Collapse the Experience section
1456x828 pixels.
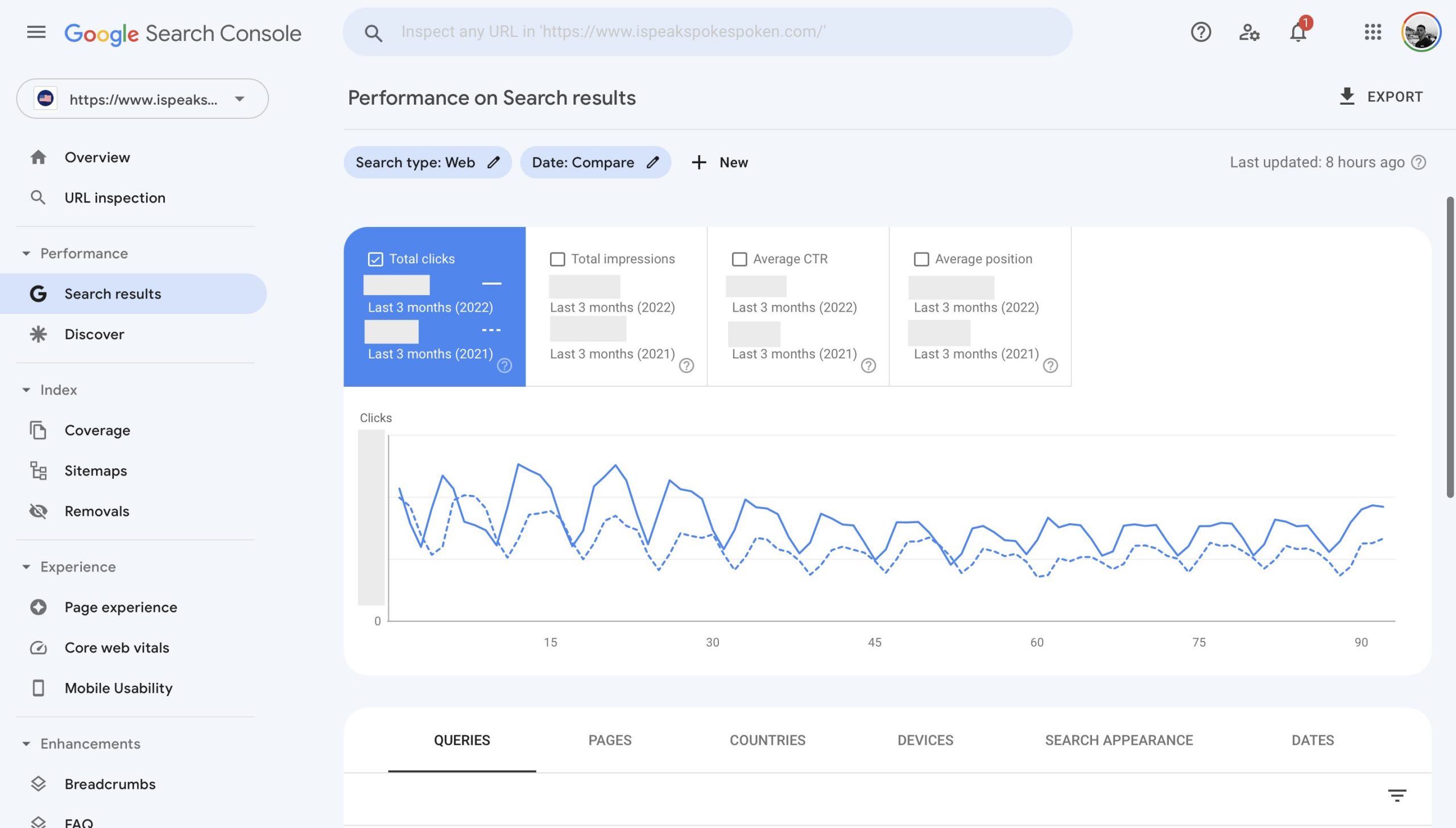click(x=26, y=567)
